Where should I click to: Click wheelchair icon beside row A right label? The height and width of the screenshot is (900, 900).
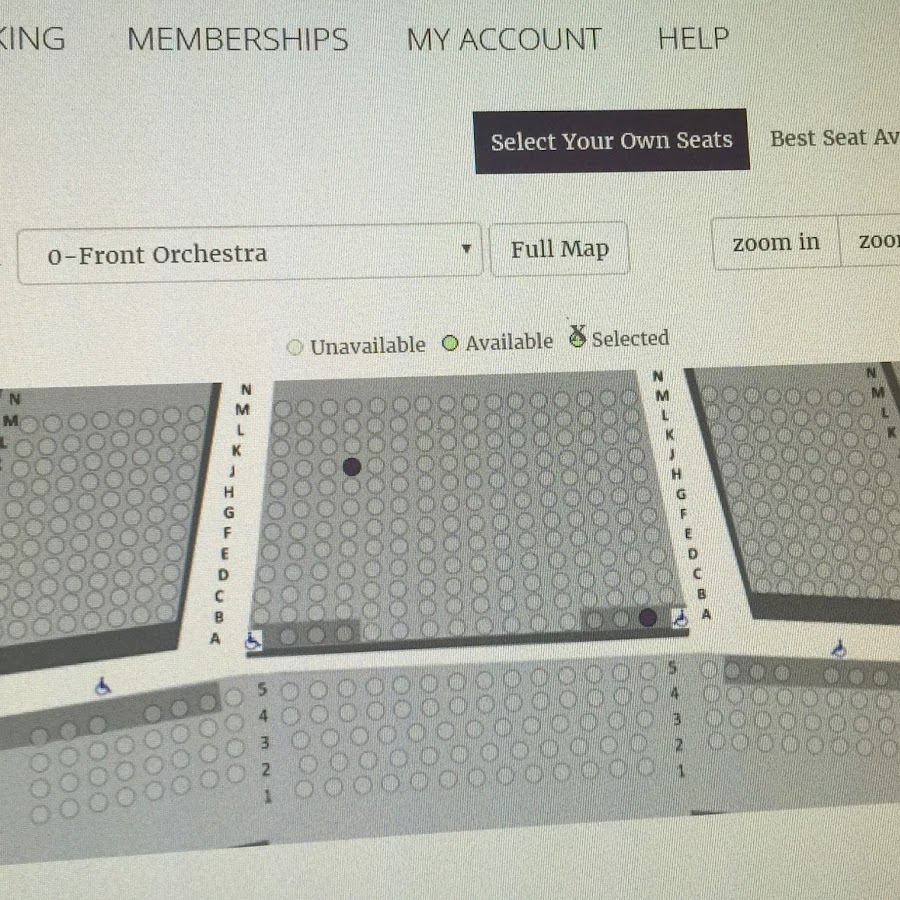[680, 619]
